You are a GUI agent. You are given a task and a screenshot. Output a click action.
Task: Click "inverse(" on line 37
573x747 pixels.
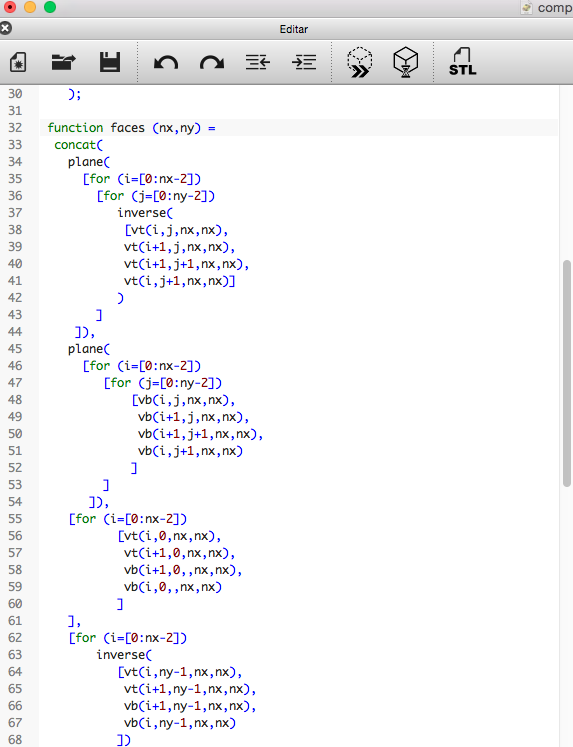tap(145, 213)
